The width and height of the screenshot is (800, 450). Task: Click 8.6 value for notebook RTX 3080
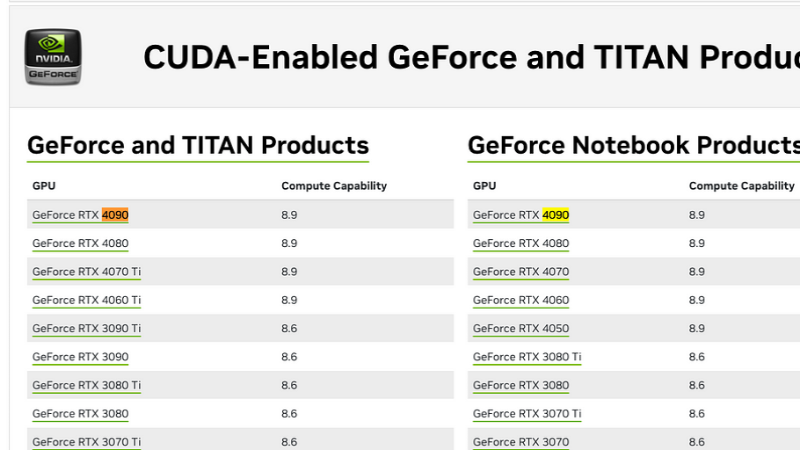(697, 385)
